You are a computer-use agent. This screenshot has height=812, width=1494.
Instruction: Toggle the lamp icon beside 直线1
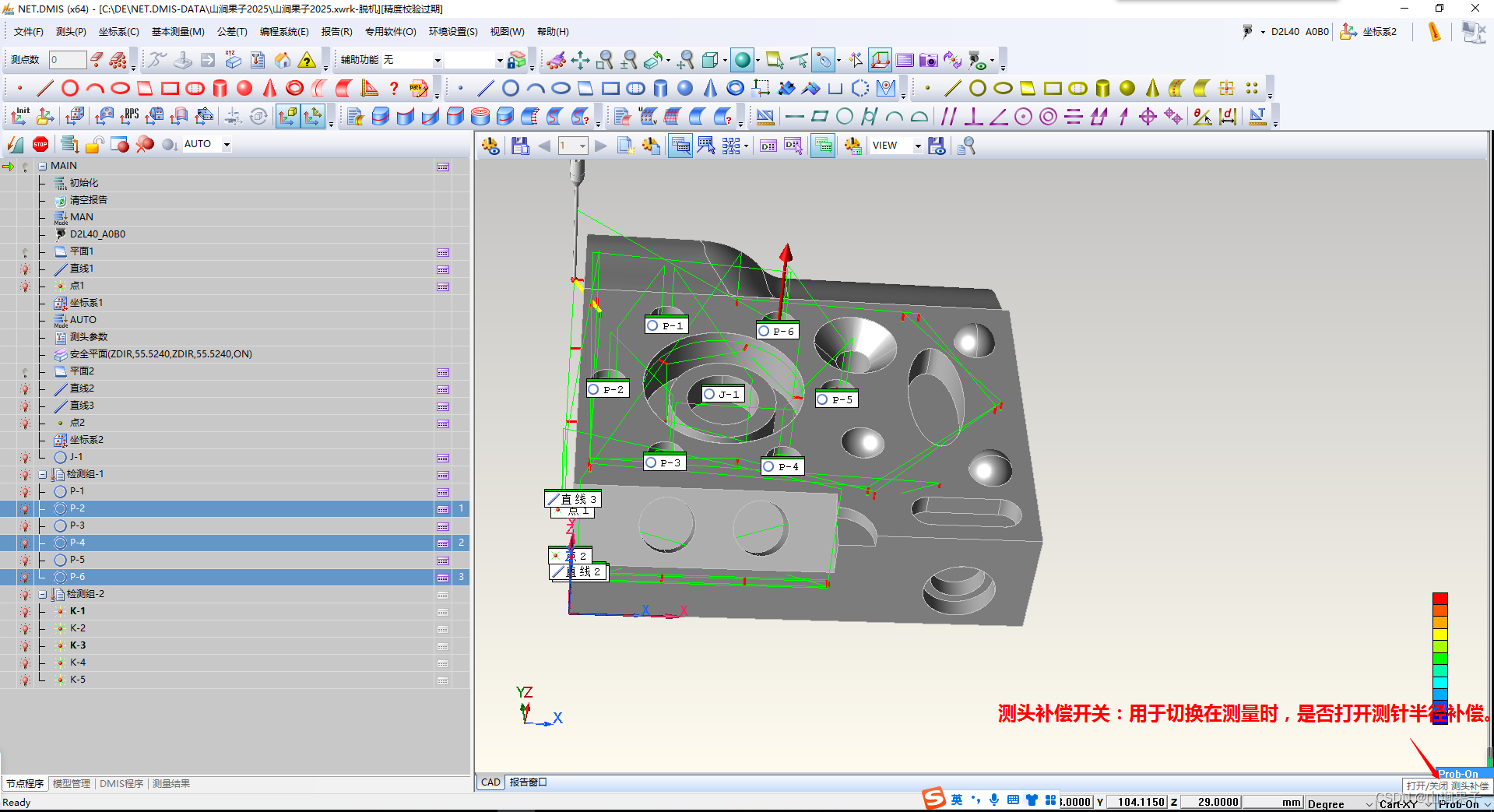coord(25,269)
